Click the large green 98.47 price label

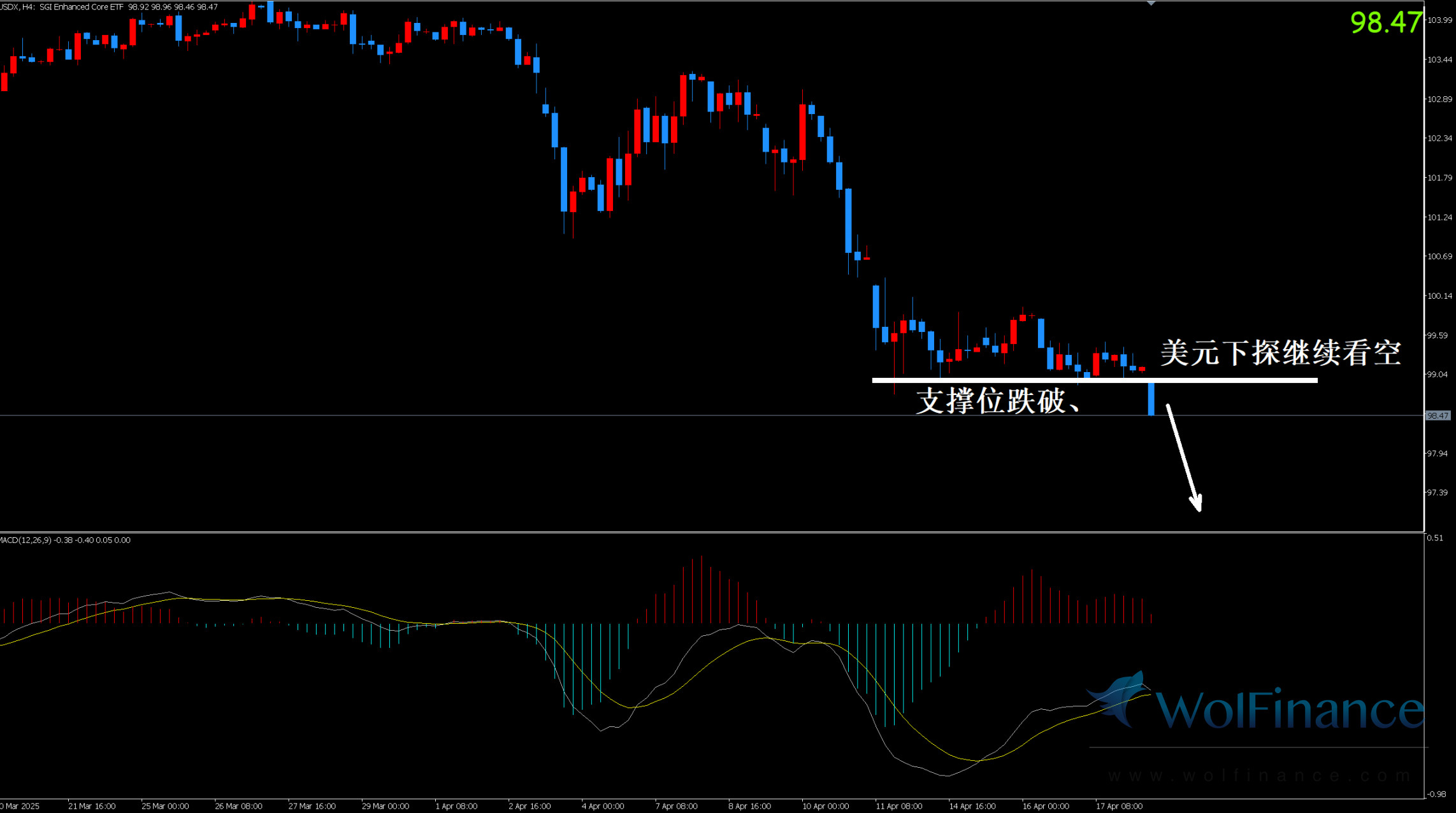point(1385,22)
